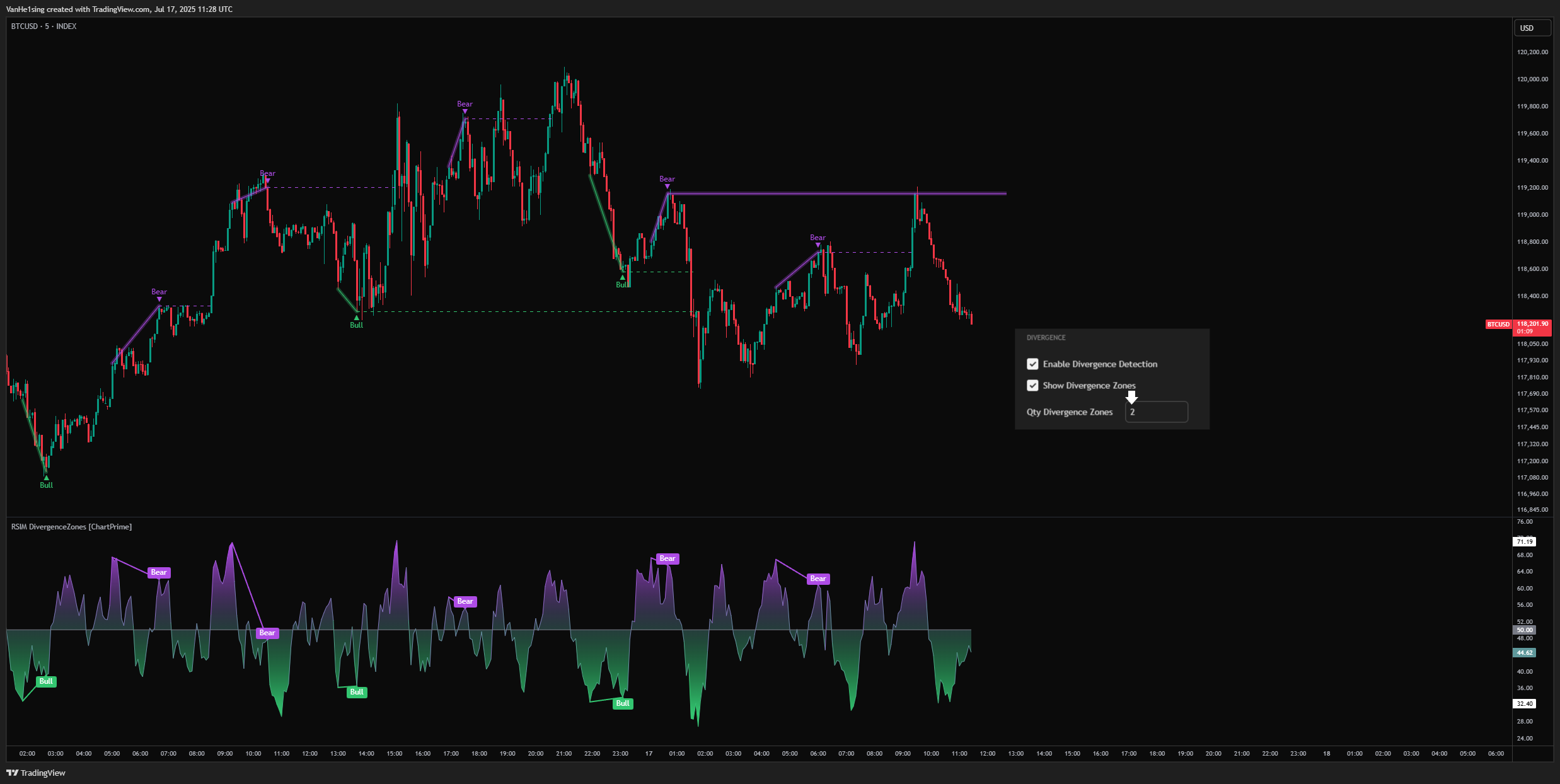
Task: Click the 24.00 RSI axis label
Action: click(x=1525, y=738)
